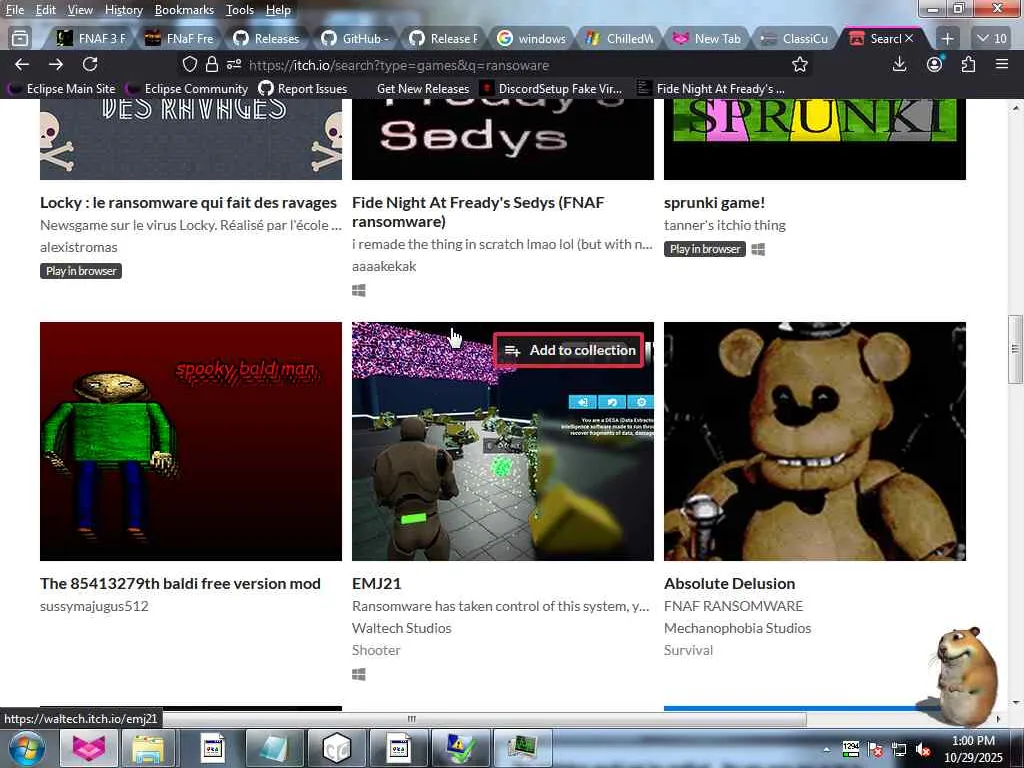The height and width of the screenshot is (768, 1024).
Task: Click the spooky bald man baldi thumbnail
Action: point(191,441)
